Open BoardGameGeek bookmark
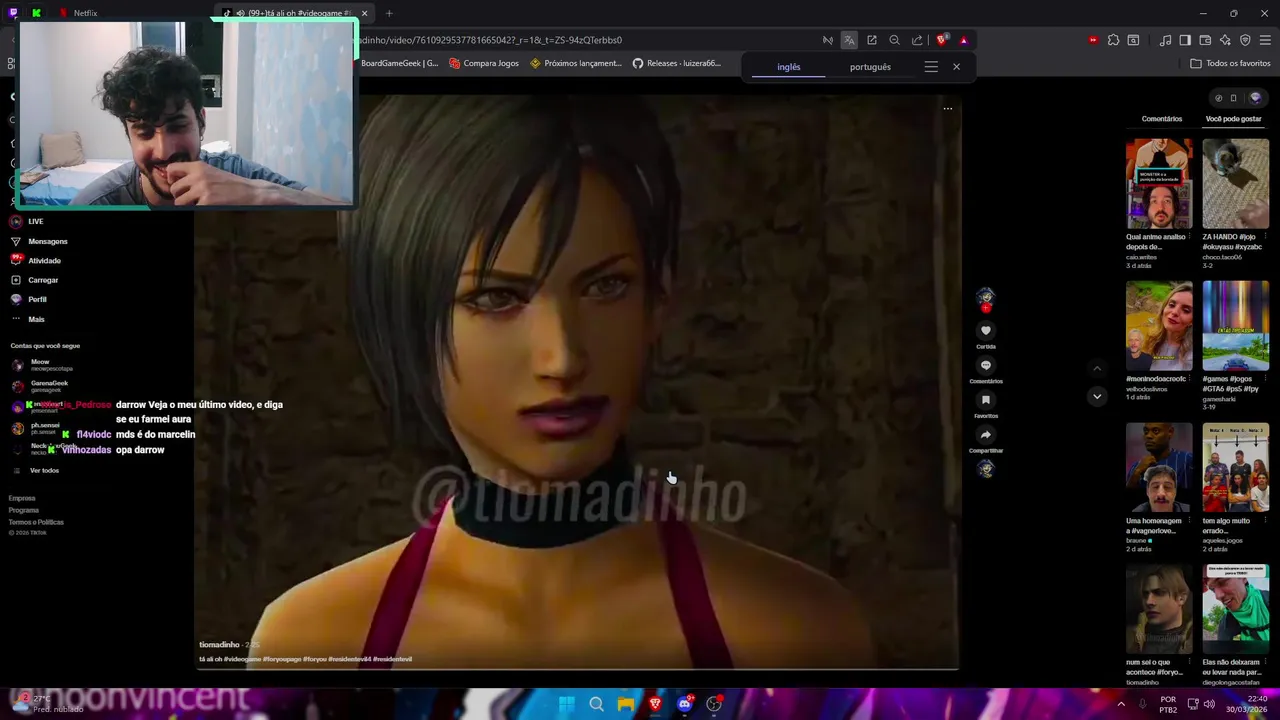Viewport: 1280px width, 720px height. click(399, 63)
